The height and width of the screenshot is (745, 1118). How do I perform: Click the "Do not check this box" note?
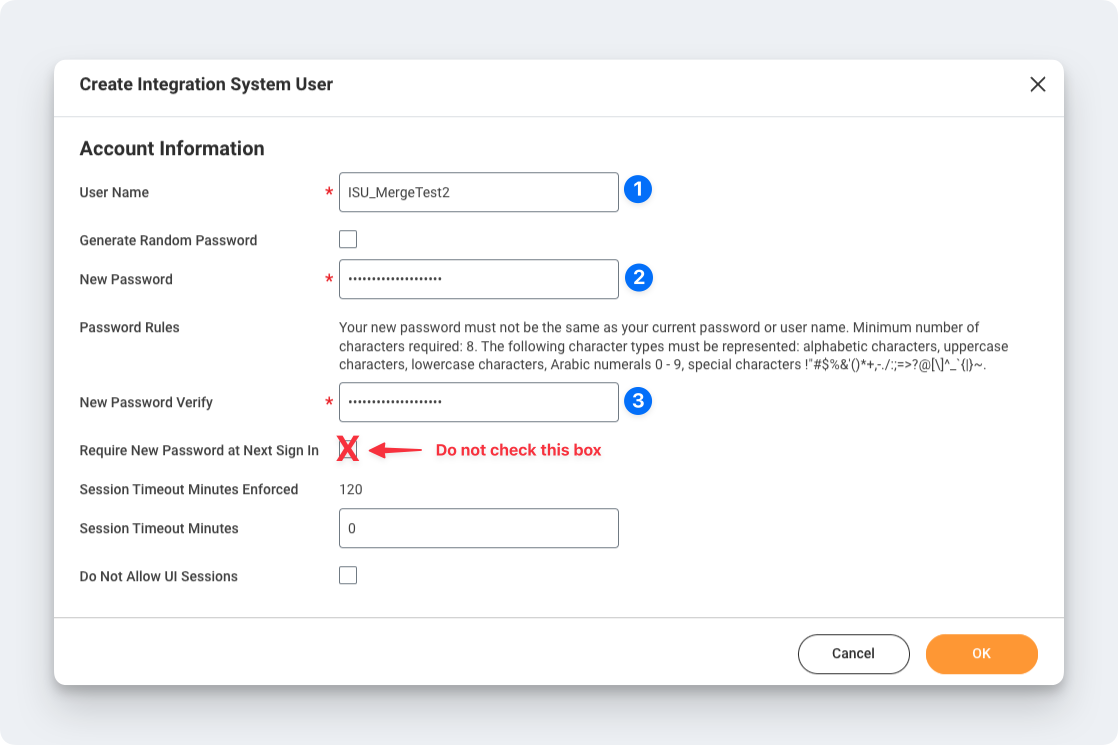coord(518,450)
